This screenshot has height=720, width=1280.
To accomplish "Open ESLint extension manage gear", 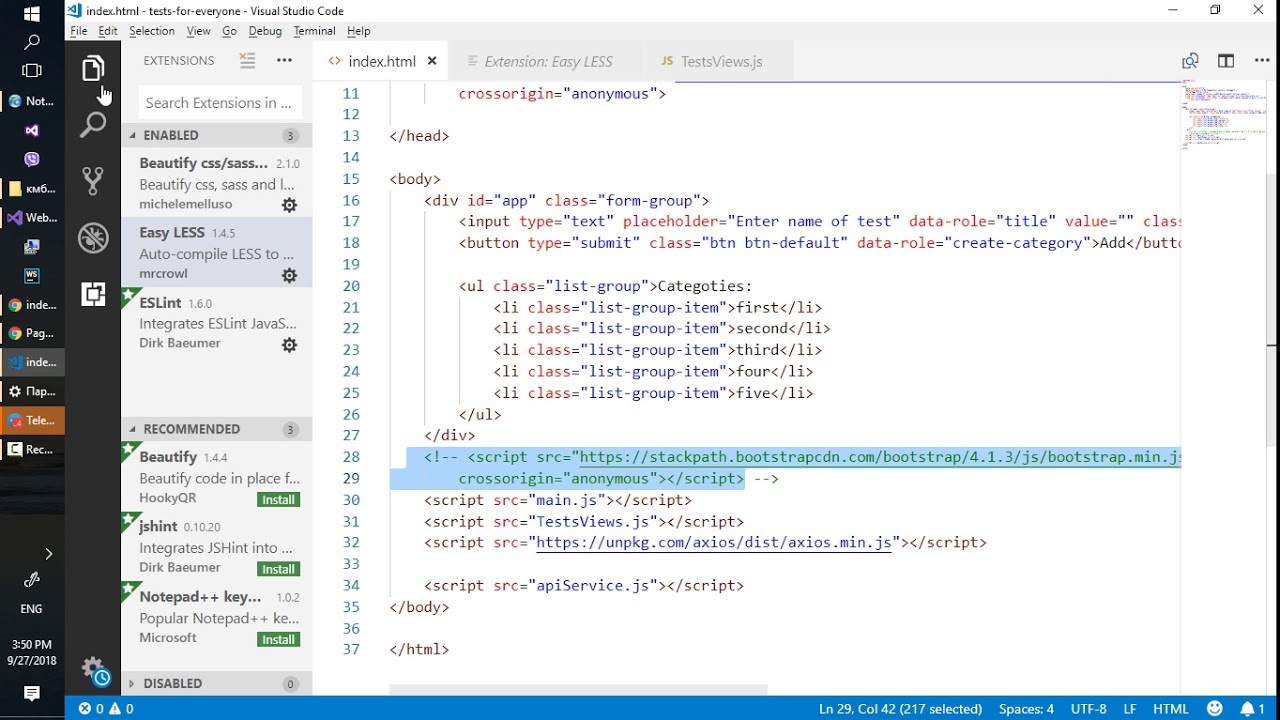I will point(289,345).
